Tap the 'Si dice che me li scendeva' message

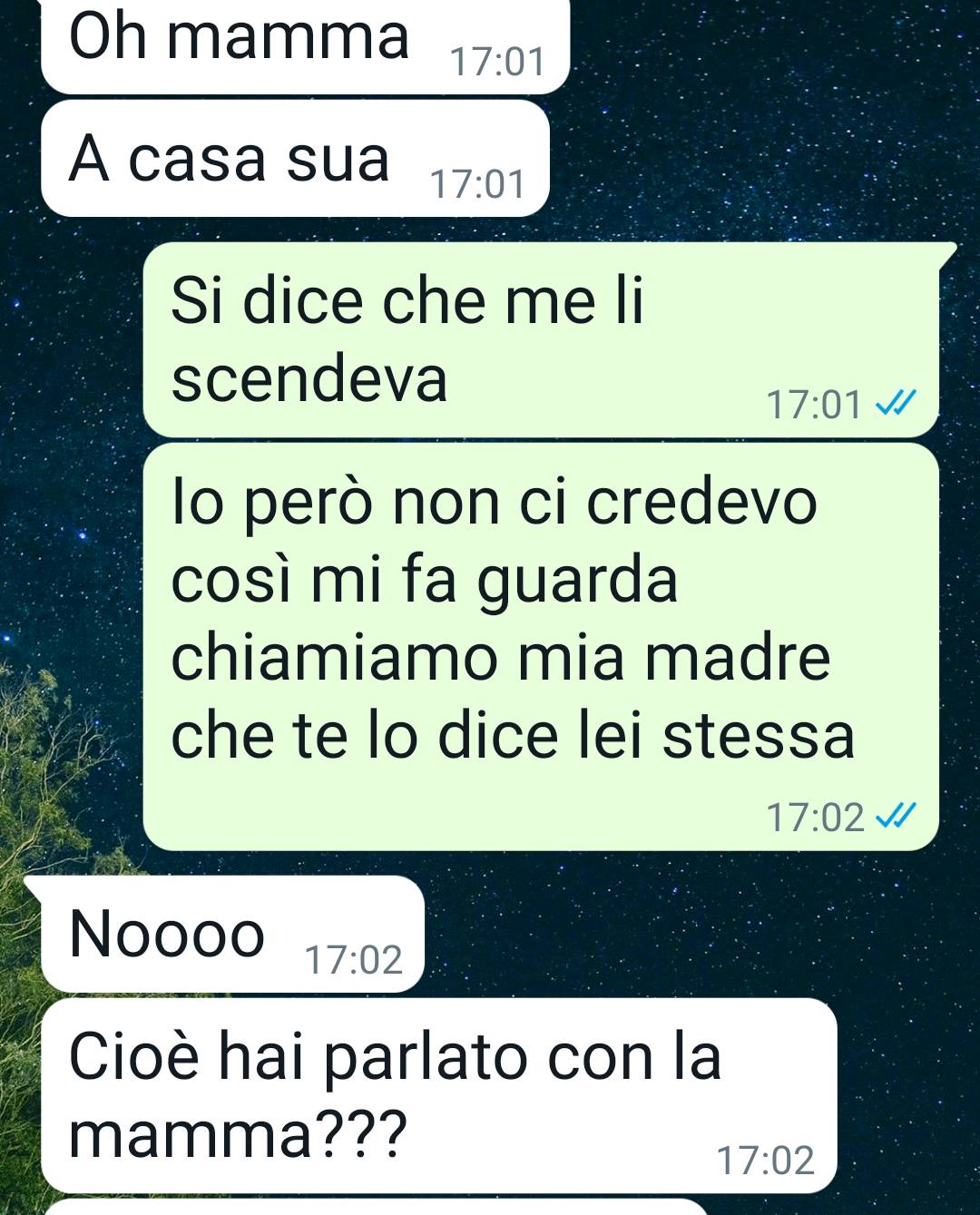541,339
